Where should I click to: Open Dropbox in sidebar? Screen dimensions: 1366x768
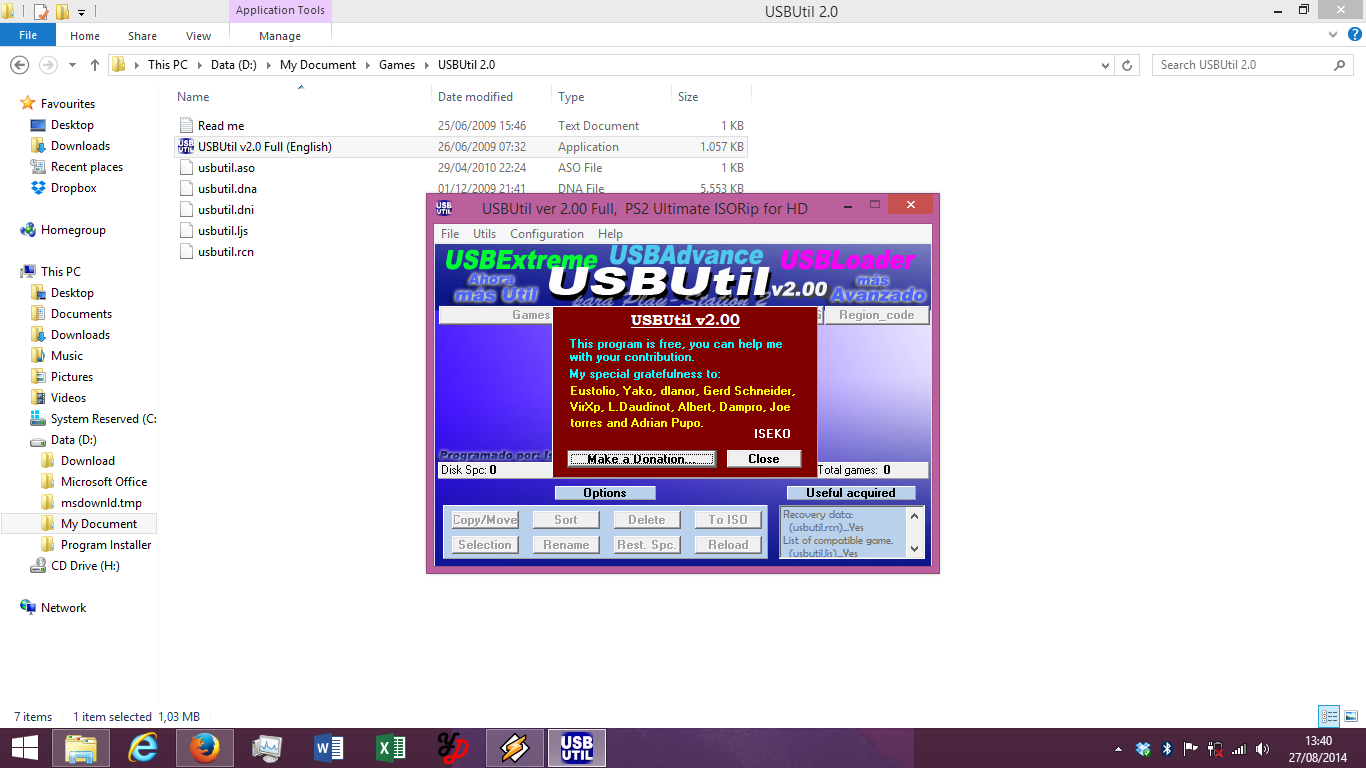click(x=74, y=188)
